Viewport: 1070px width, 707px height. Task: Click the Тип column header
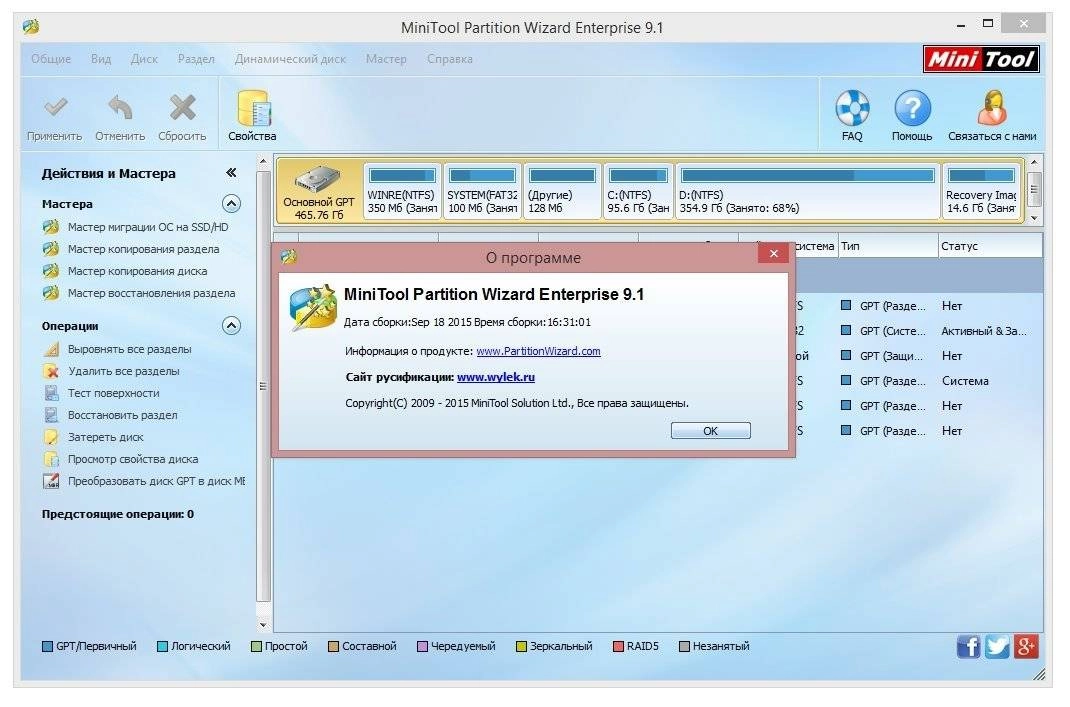(888, 246)
